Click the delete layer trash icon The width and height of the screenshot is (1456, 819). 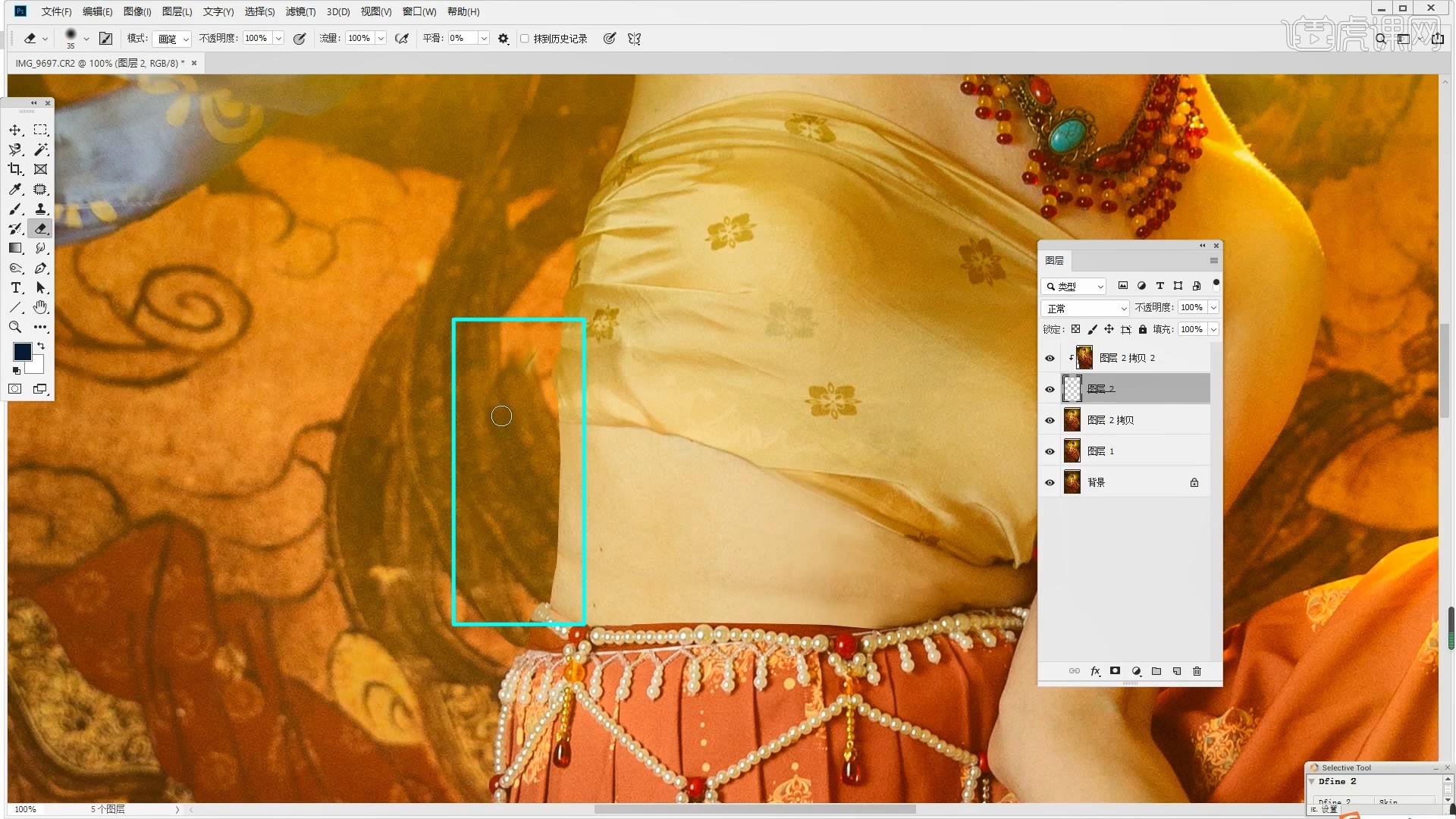[1197, 671]
